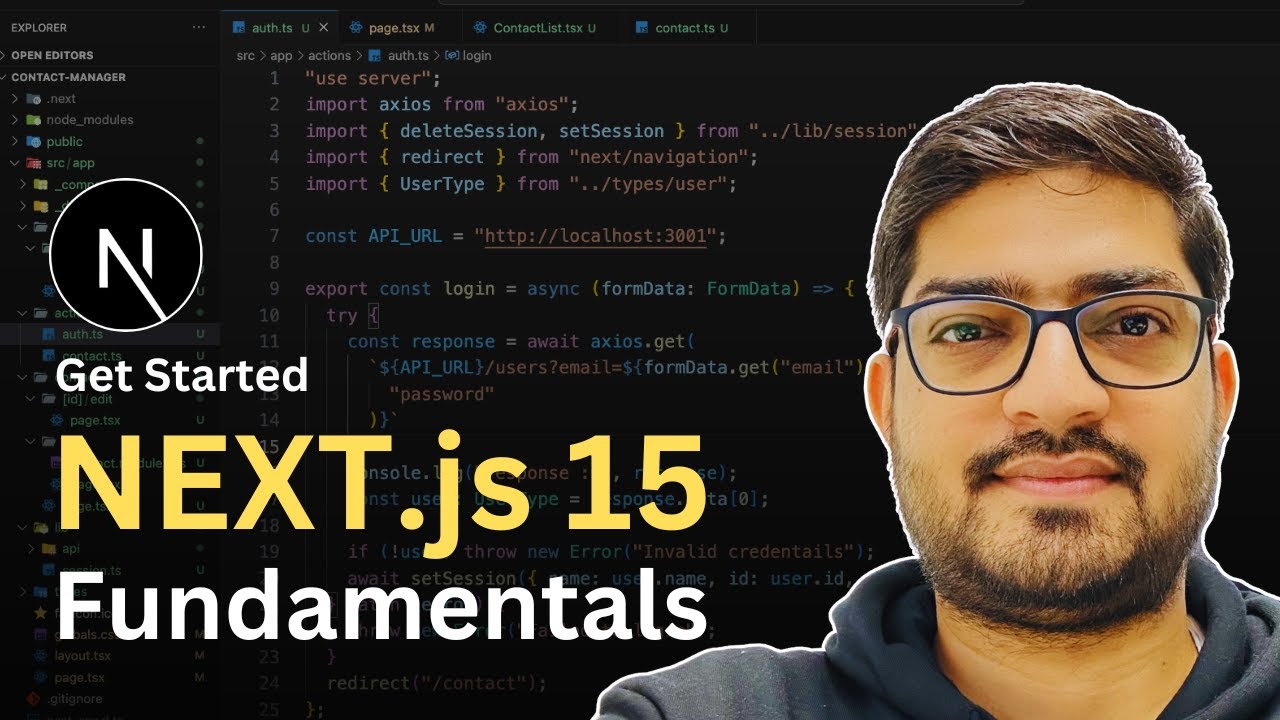This screenshot has height=720, width=1280.
Task: Open page.tsx listed below layout.tsx
Action: pyautogui.click(x=79, y=677)
